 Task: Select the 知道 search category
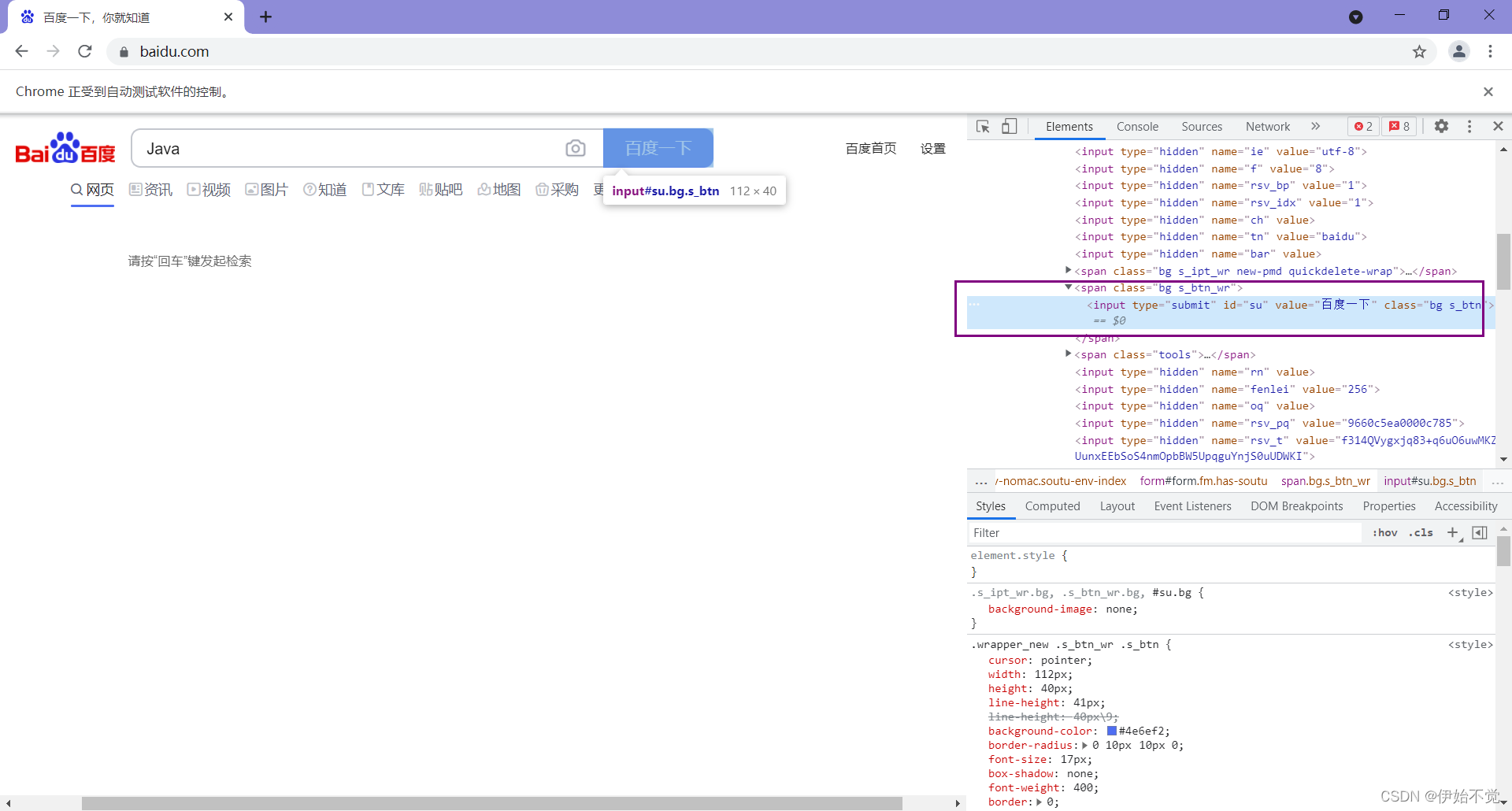325,190
